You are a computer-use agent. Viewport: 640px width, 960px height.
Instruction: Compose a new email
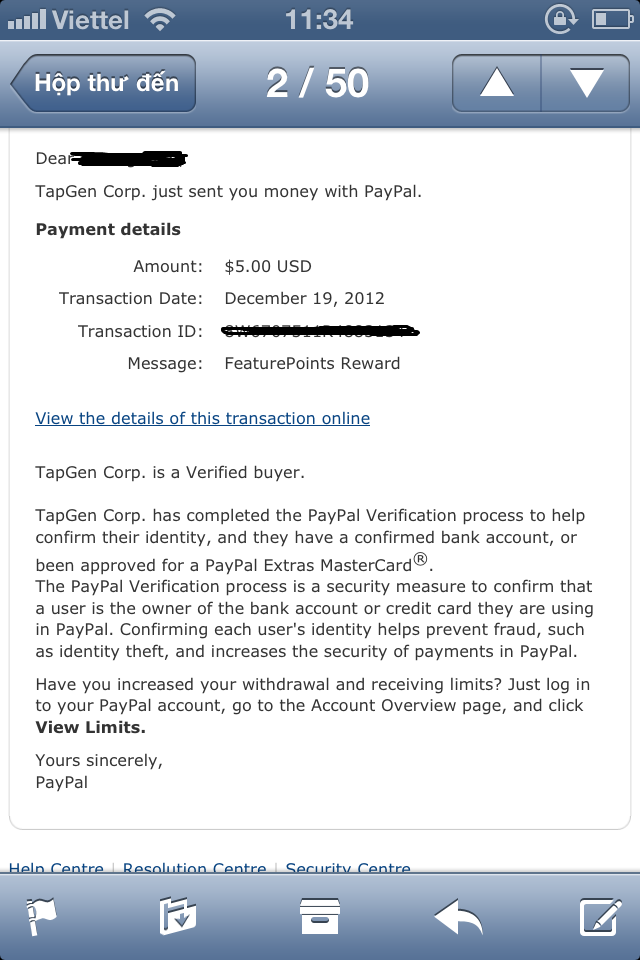600,916
